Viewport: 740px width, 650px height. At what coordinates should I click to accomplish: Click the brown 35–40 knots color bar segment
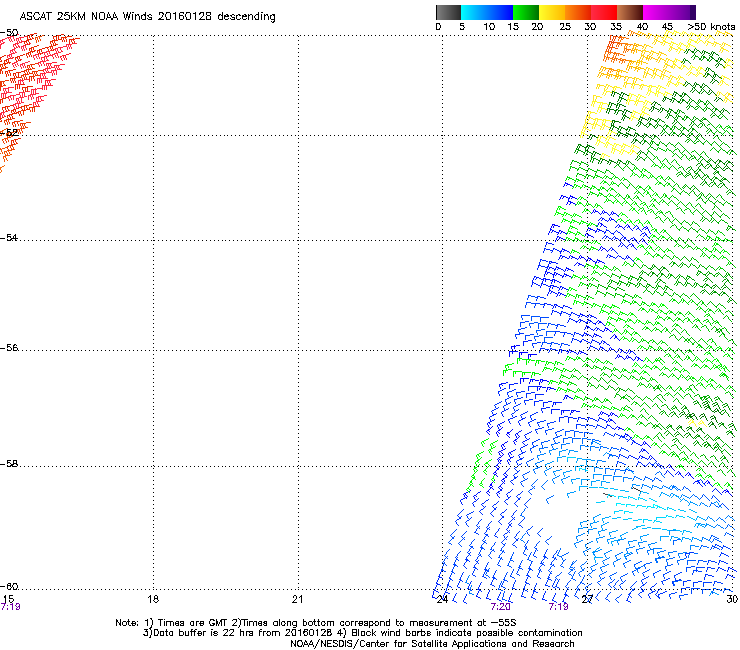tap(630, 12)
